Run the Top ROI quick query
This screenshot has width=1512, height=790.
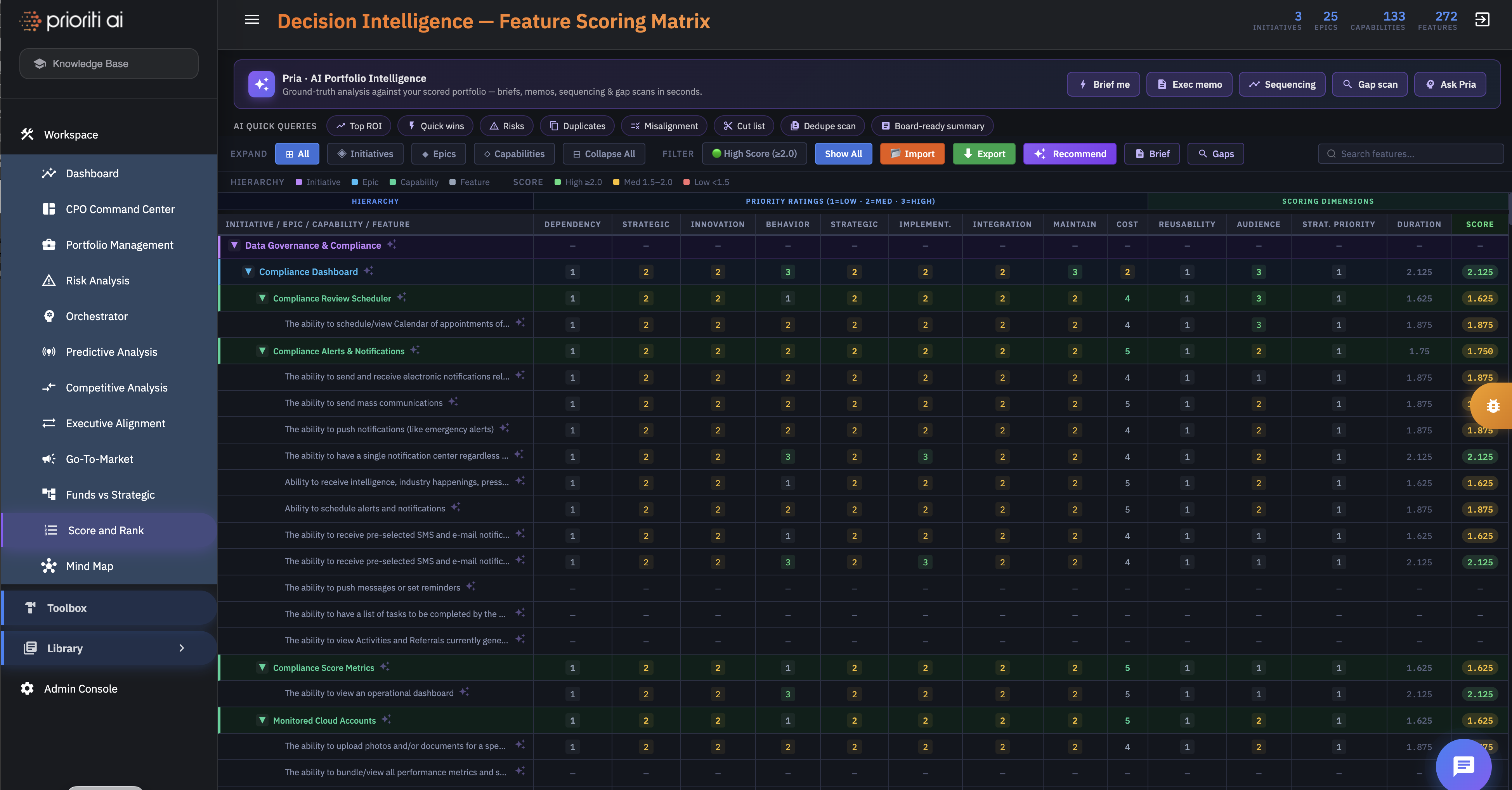pos(359,126)
